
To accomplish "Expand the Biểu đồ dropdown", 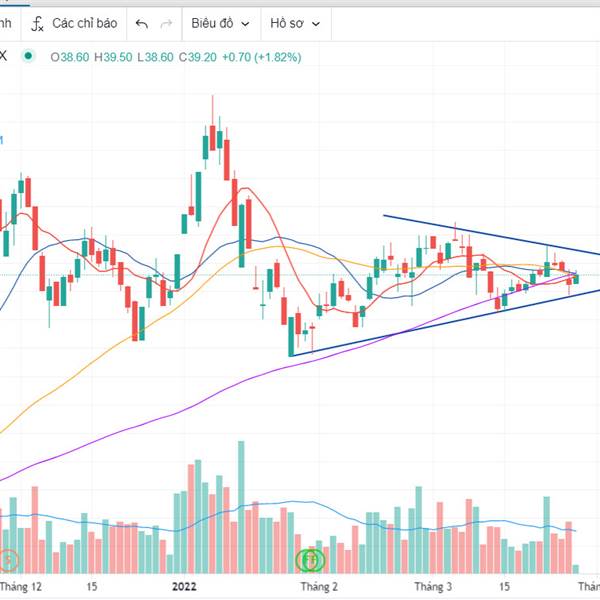I will tap(220, 24).
